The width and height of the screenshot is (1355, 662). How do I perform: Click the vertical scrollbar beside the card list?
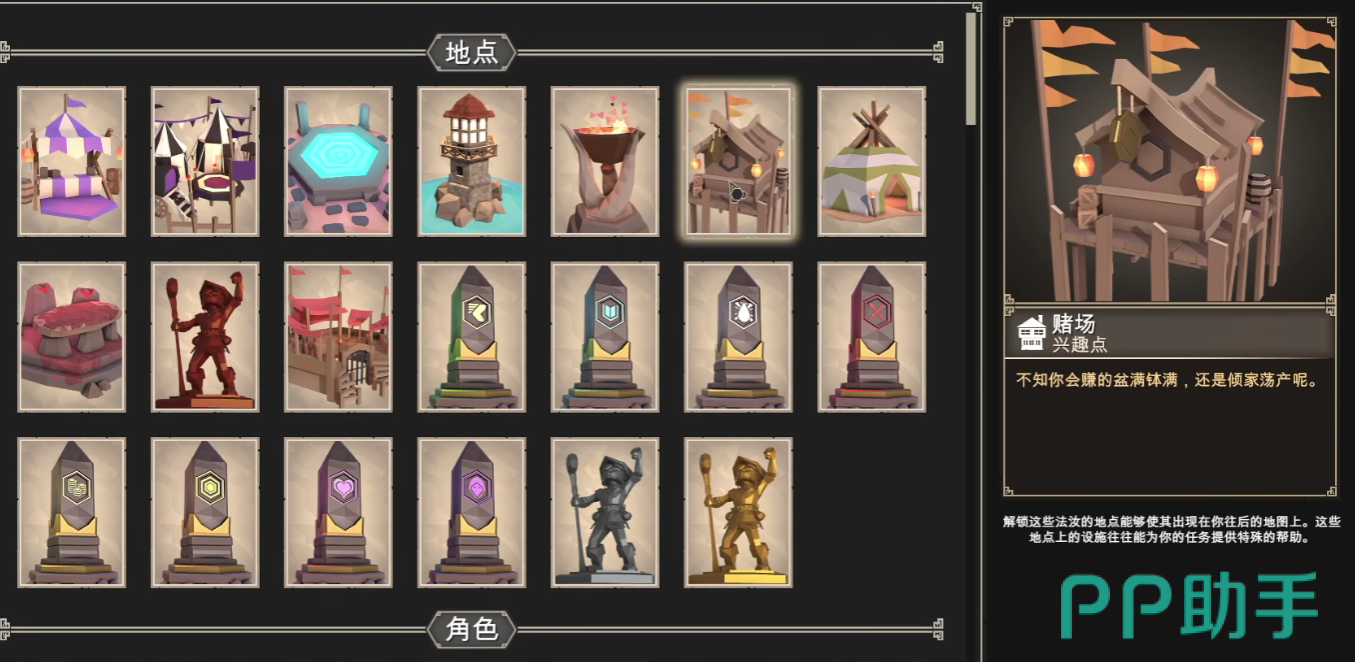(x=970, y=68)
